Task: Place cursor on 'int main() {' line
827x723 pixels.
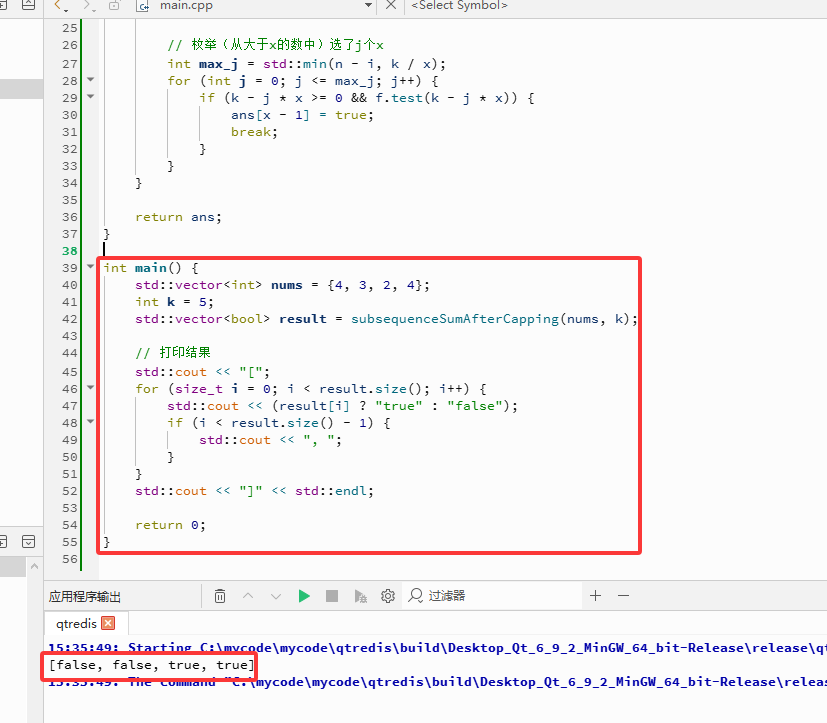Action: click(151, 268)
